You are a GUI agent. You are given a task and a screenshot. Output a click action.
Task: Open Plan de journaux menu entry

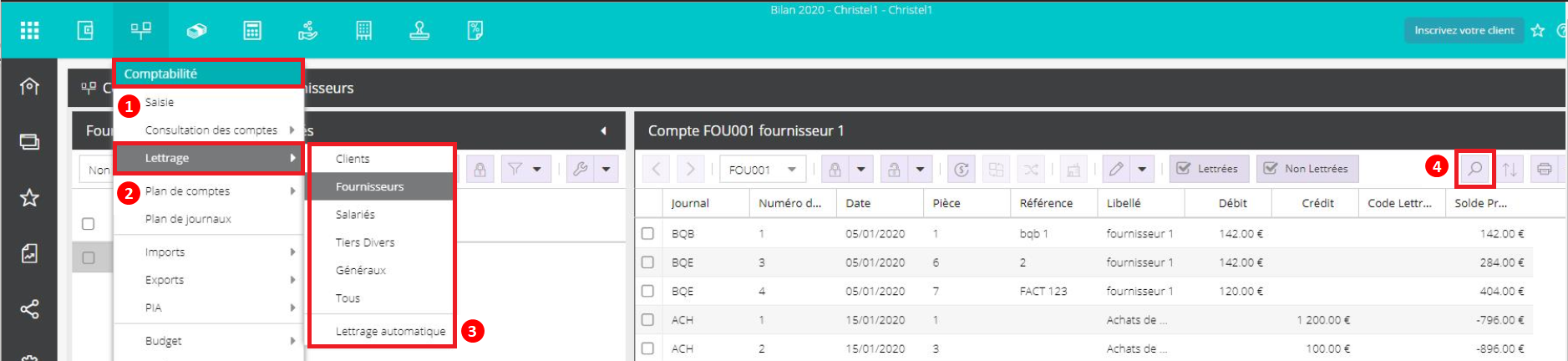pos(188,219)
